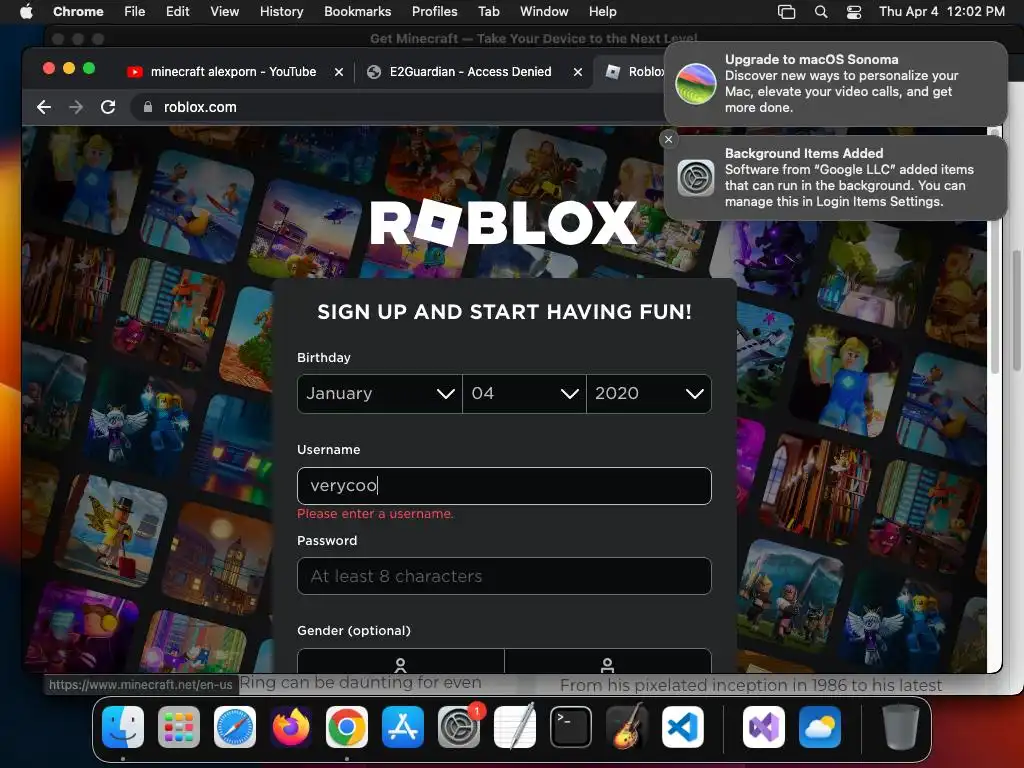Click the Roblox page vertical scrollbar
This screenshot has width=1024, height=768.
coord(995,251)
